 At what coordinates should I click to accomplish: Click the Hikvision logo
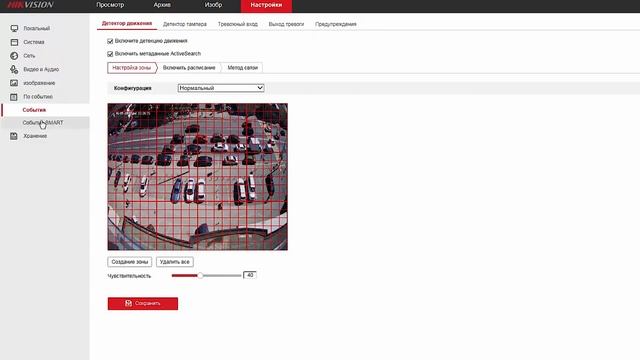[31, 5]
